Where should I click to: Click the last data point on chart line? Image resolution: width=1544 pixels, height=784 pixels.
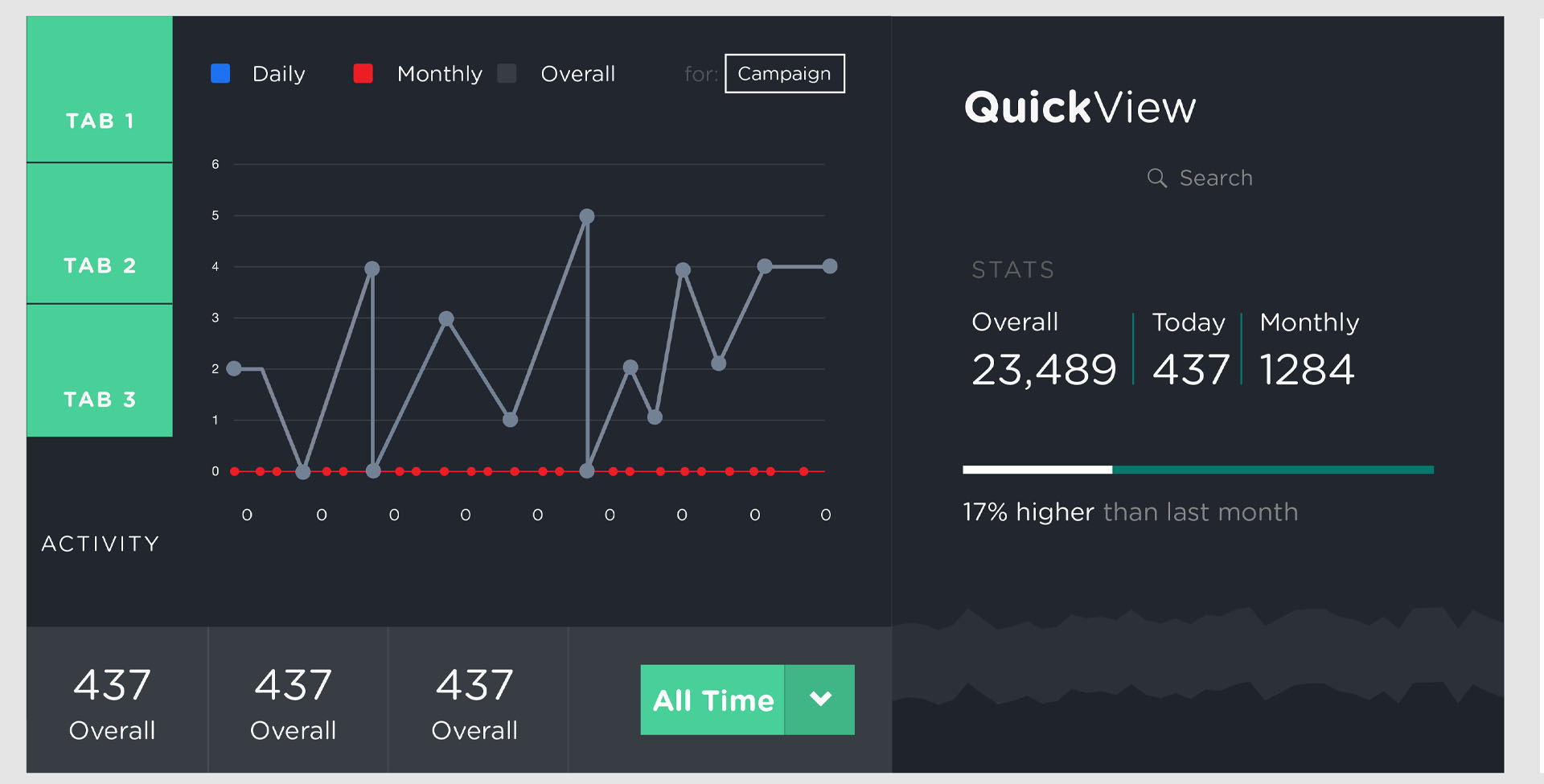[x=830, y=266]
